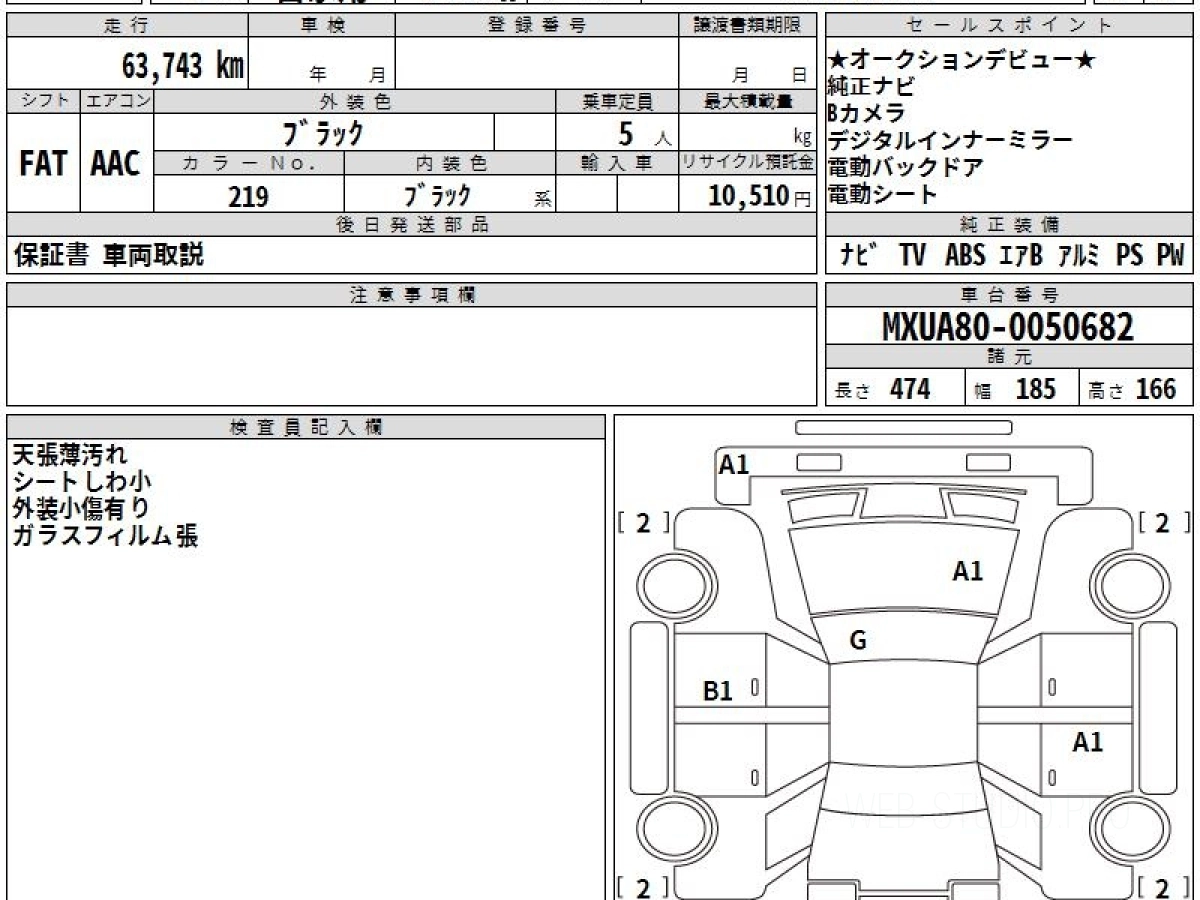Click the color number 219
The width and height of the screenshot is (1200, 900).
point(248,196)
